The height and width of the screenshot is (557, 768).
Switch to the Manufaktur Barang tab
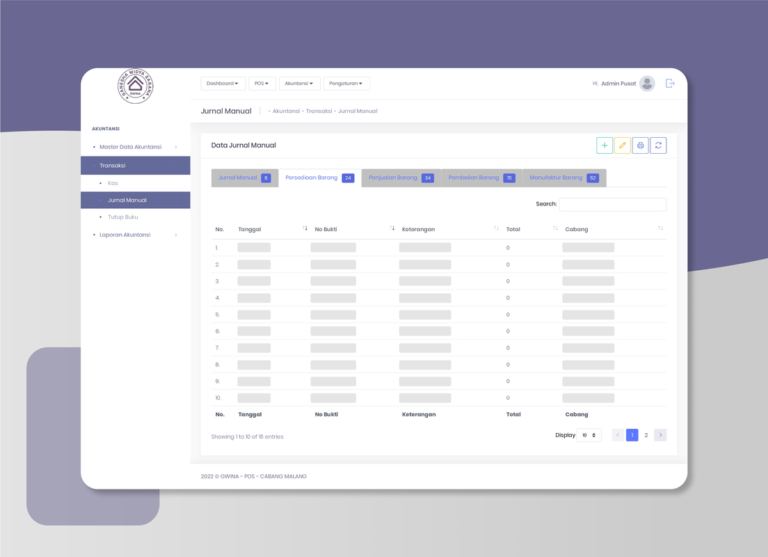[564, 178]
